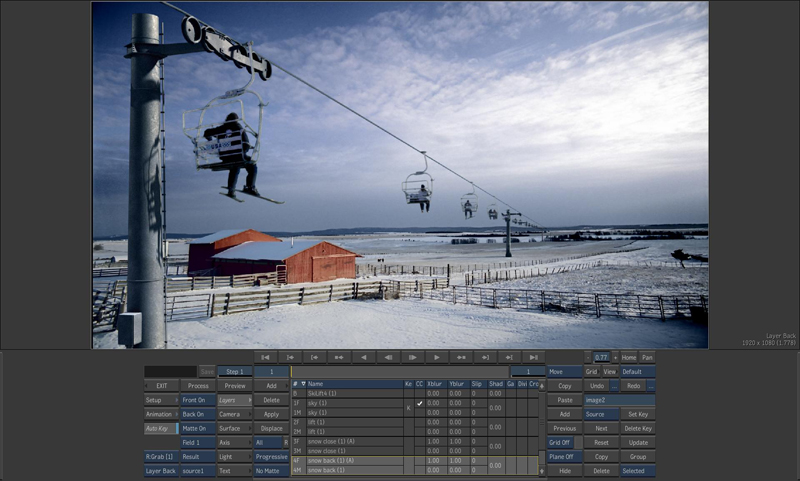The height and width of the screenshot is (481, 800).
Task: Click the zoom in plus button
Action: tap(614, 357)
